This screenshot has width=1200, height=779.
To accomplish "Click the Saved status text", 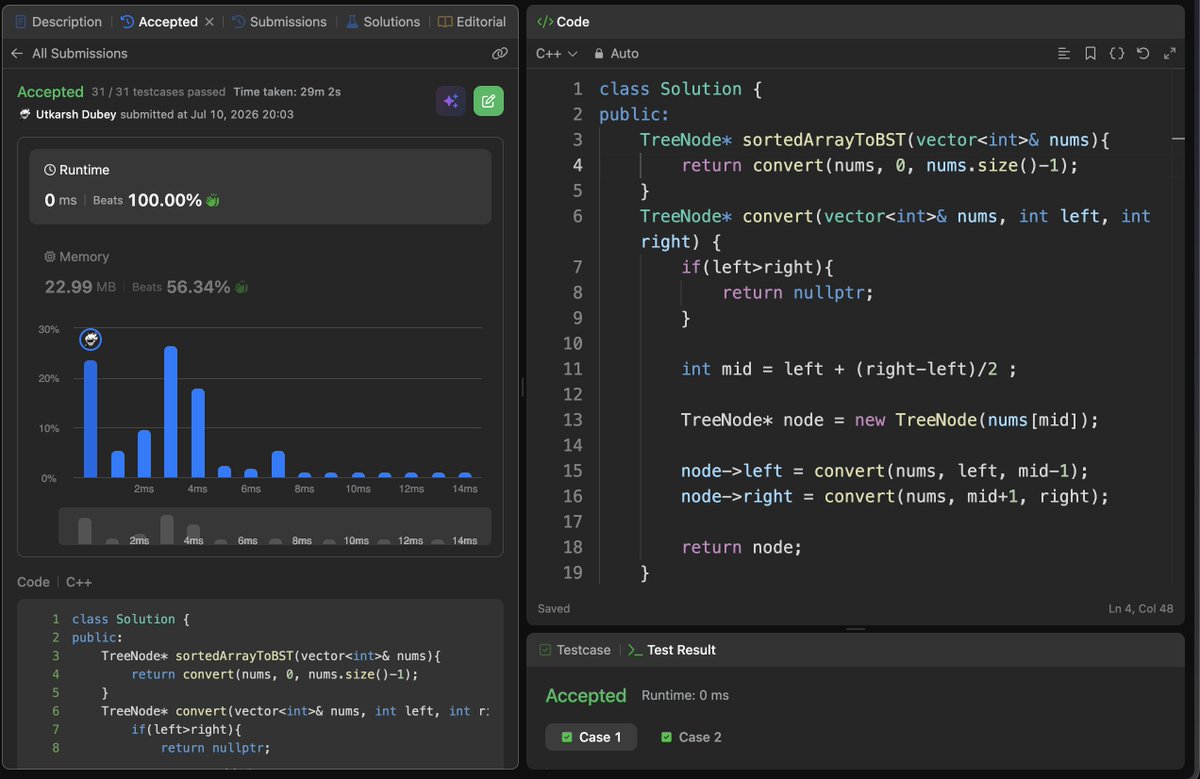I will pyautogui.click(x=554, y=608).
